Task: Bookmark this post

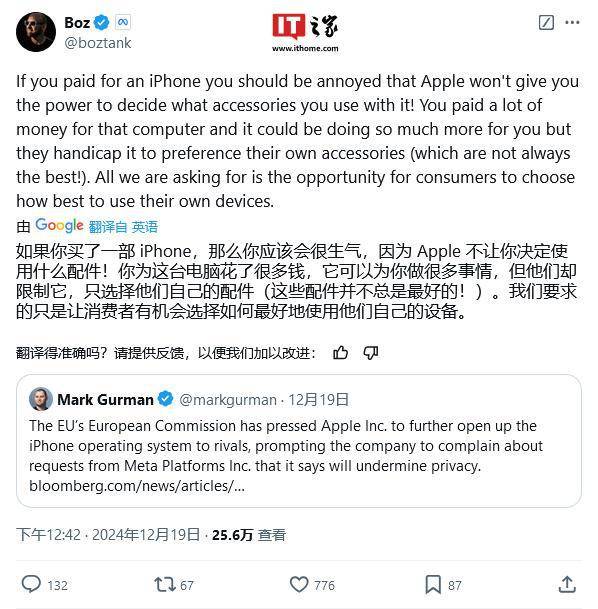Action: 433,585
